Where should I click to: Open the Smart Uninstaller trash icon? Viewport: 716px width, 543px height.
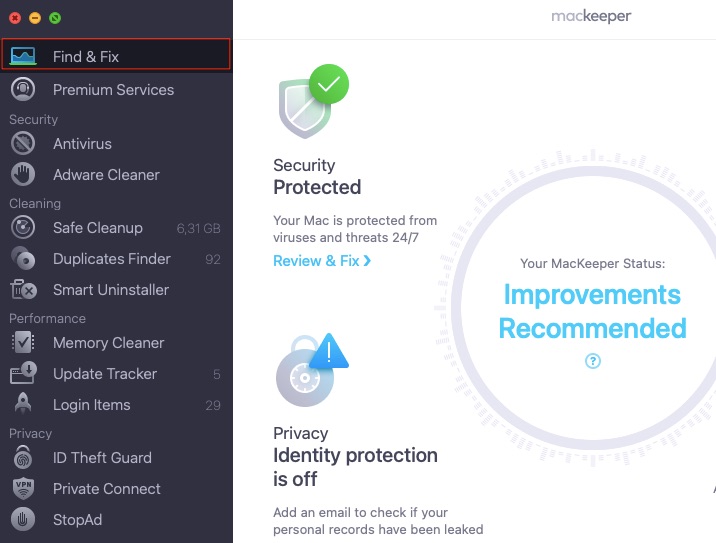23,290
